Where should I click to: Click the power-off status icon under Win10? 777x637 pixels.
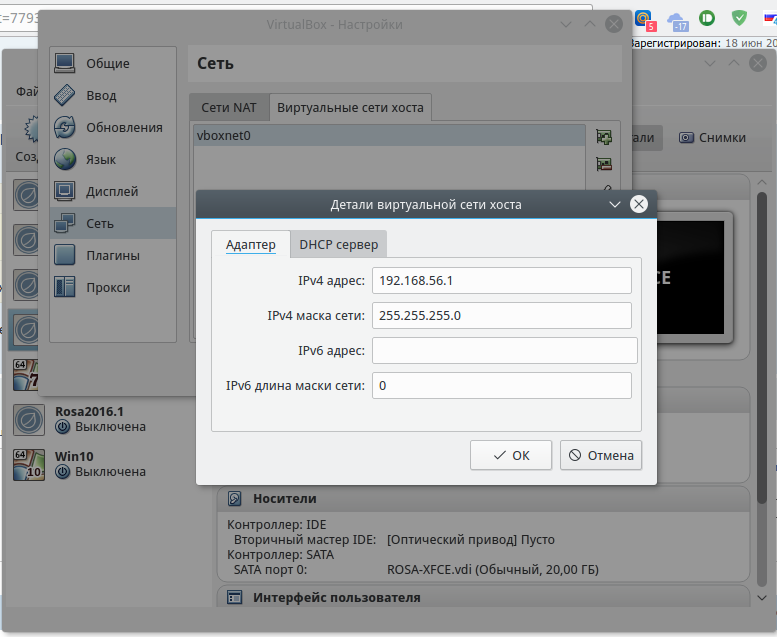pos(62,472)
